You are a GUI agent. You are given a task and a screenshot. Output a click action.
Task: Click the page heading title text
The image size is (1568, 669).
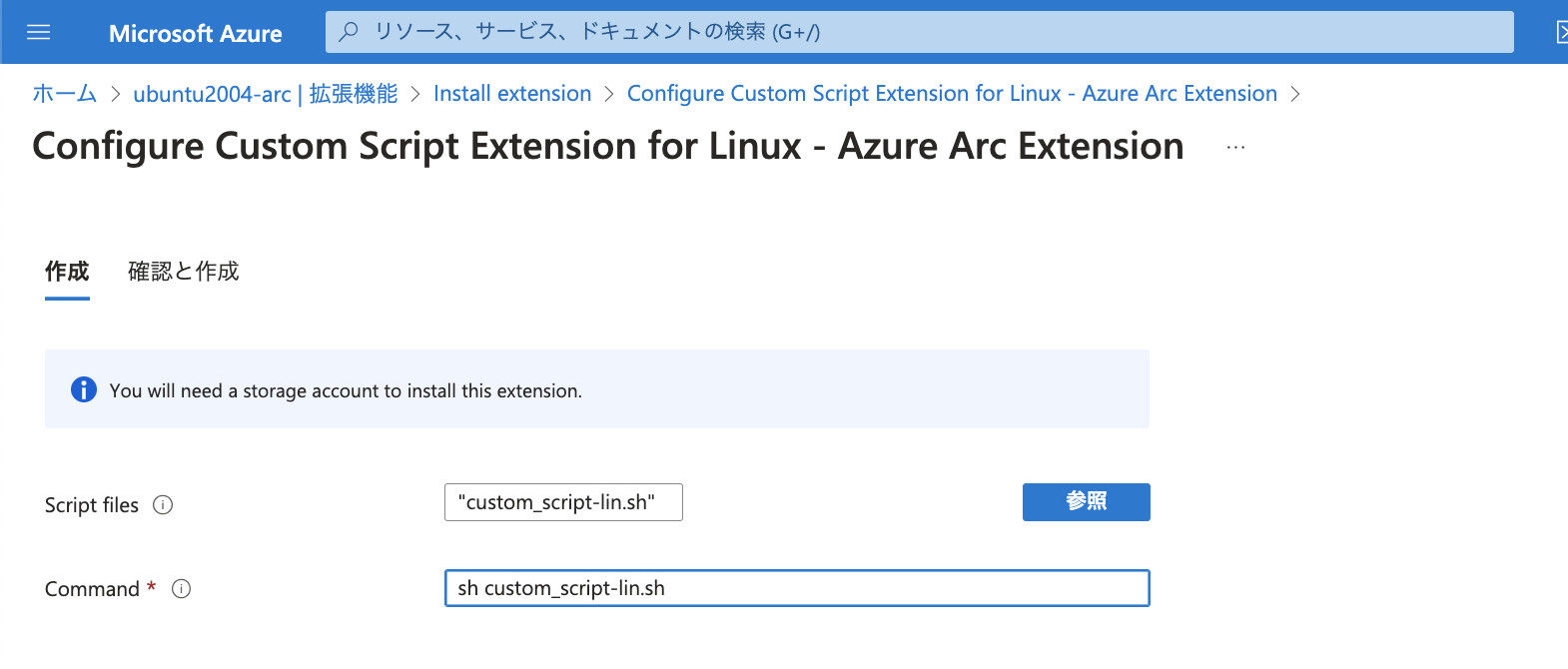click(x=608, y=147)
